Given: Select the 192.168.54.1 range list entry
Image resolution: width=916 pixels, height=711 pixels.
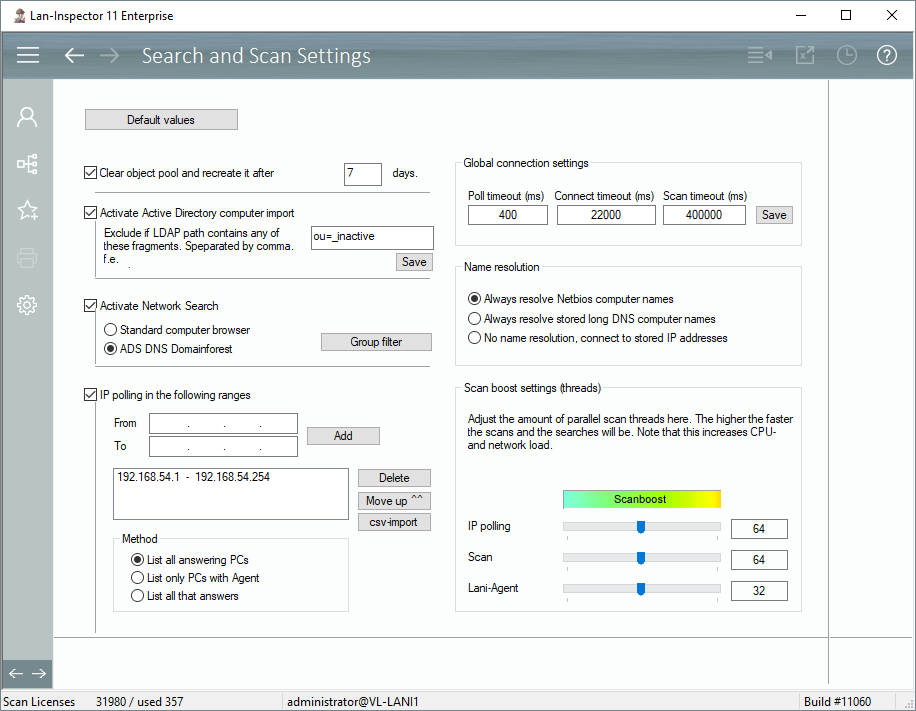Looking at the screenshot, I should [x=193, y=478].
